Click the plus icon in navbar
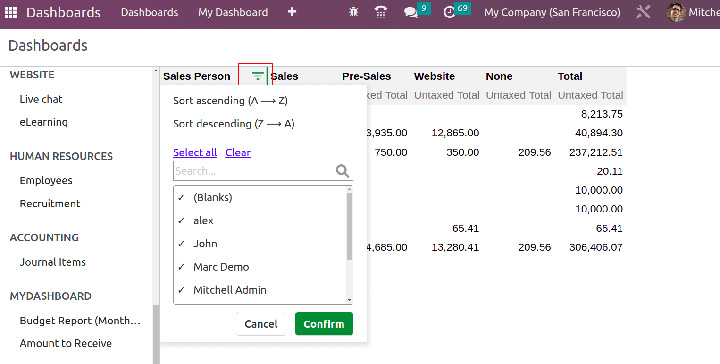The image size is (720, 364). [292, 12]
